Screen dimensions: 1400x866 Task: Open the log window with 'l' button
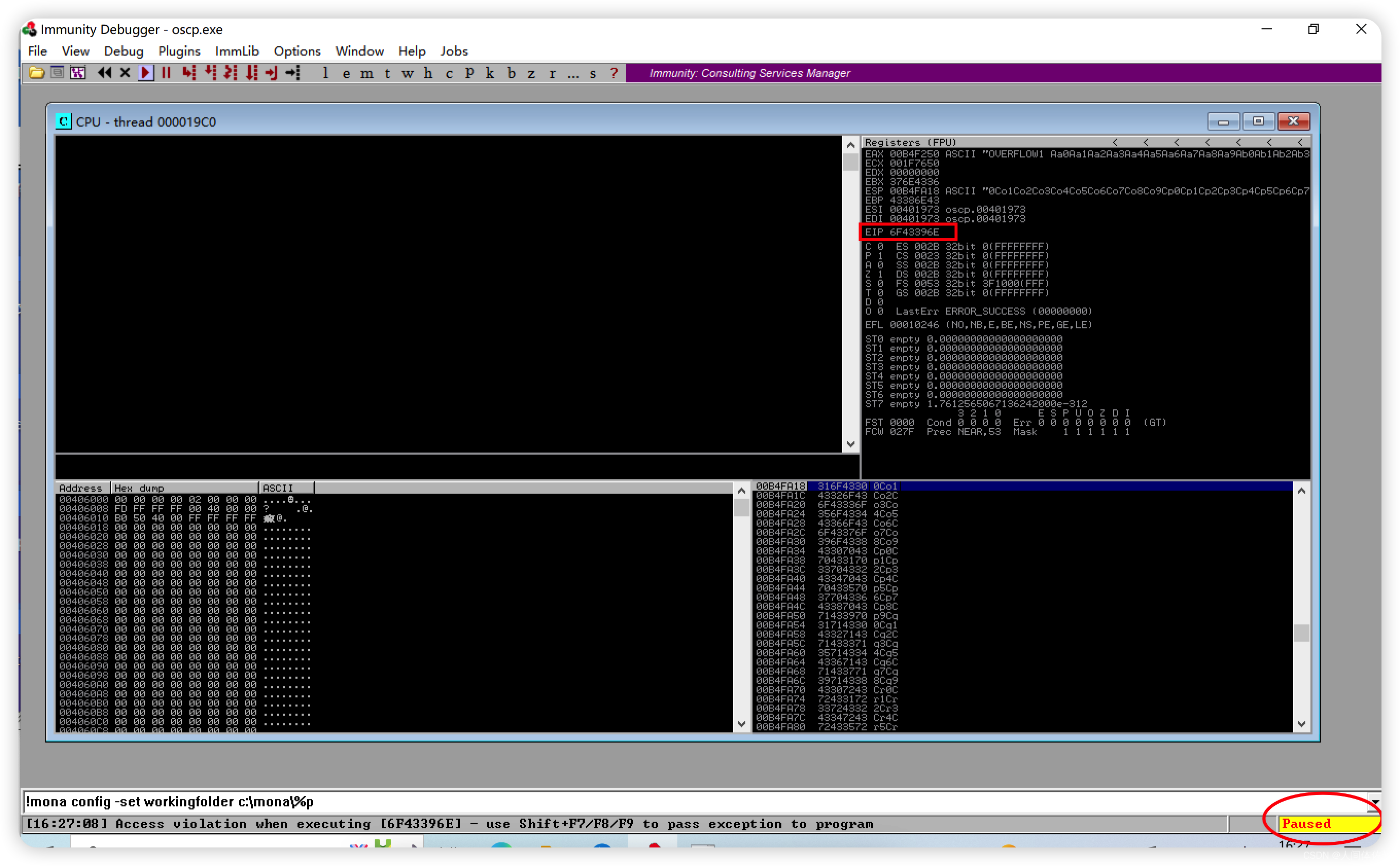[325, 73]
